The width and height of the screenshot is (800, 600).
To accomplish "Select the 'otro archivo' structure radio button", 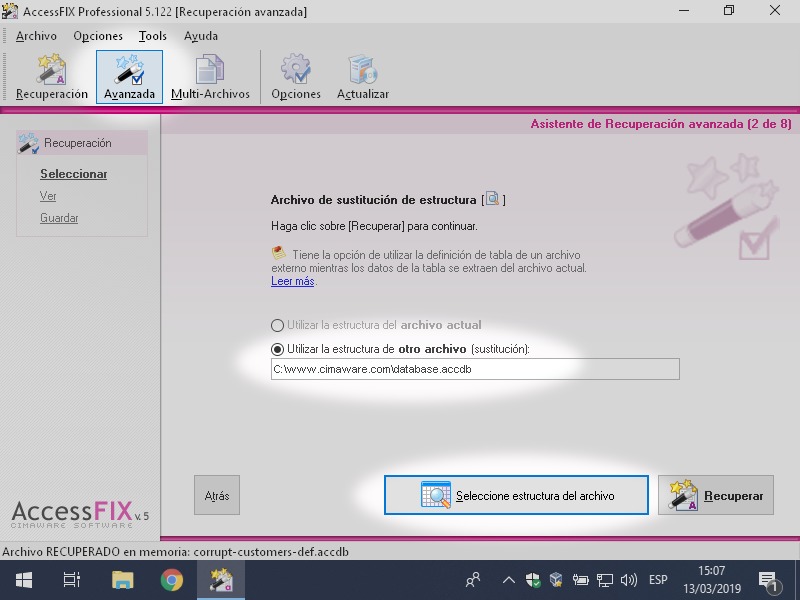I will (277, 349).
